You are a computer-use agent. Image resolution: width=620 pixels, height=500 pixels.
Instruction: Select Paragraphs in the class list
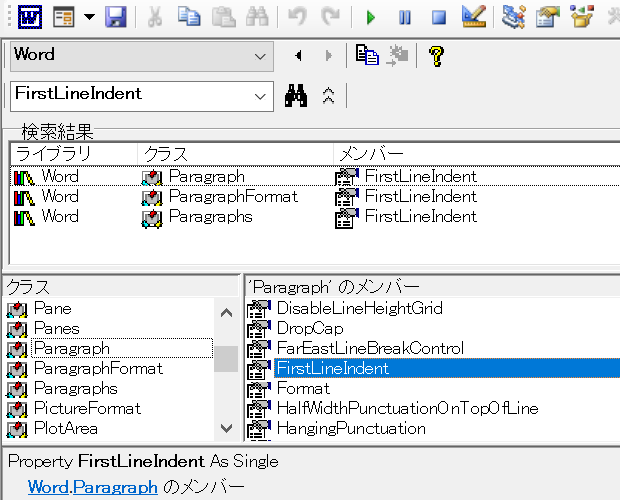(x=76, y=389)
